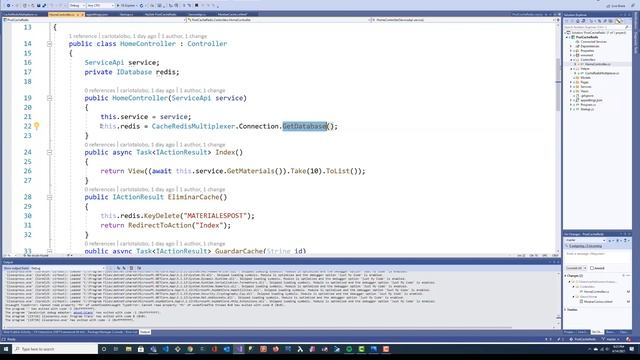Select appsettings.json in Solution Explorer
This screenshot has width=640, height=360.
point(591,100)
